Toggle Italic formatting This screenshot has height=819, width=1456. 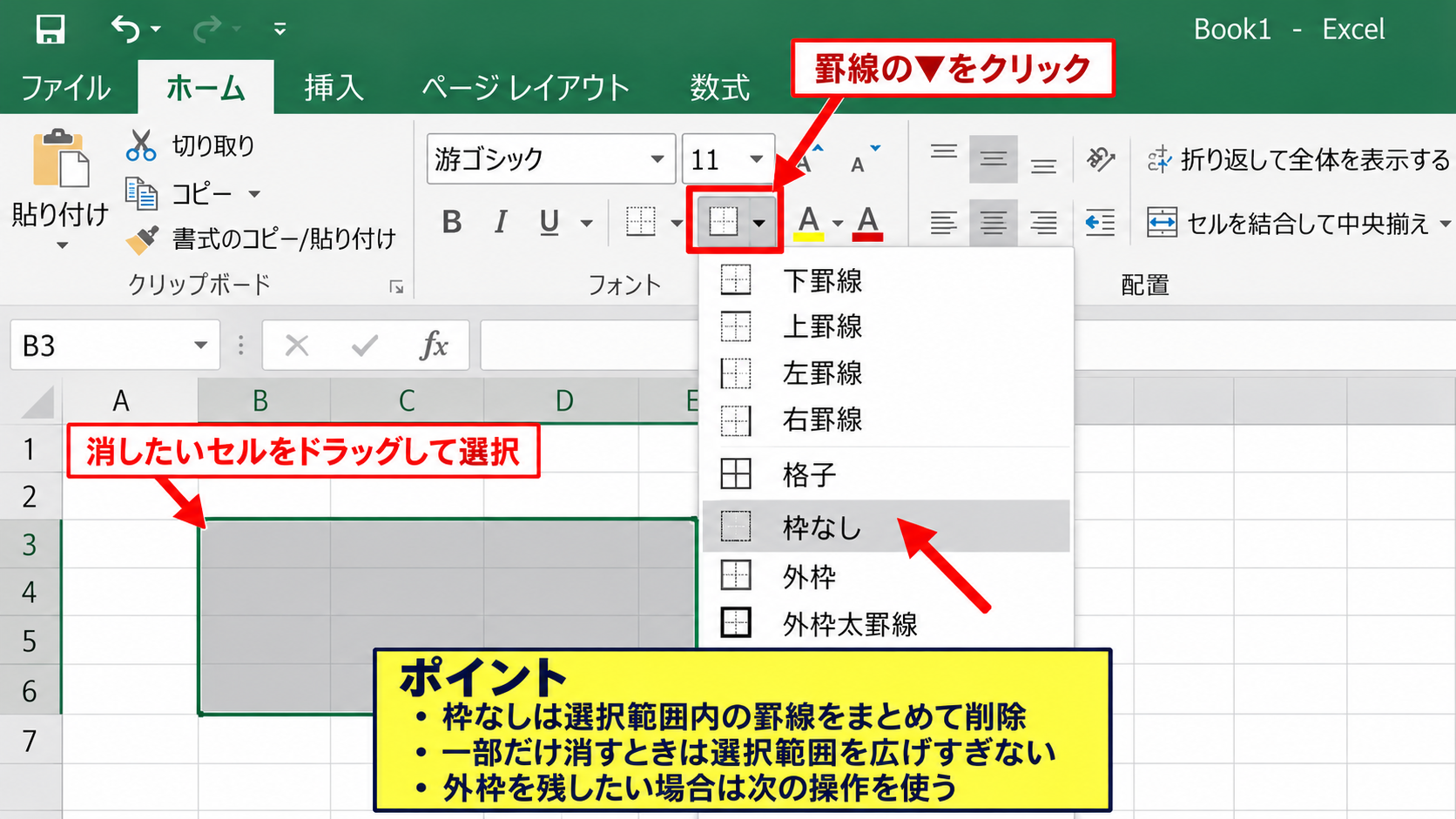pyautogui.click(x=500, y=222)
